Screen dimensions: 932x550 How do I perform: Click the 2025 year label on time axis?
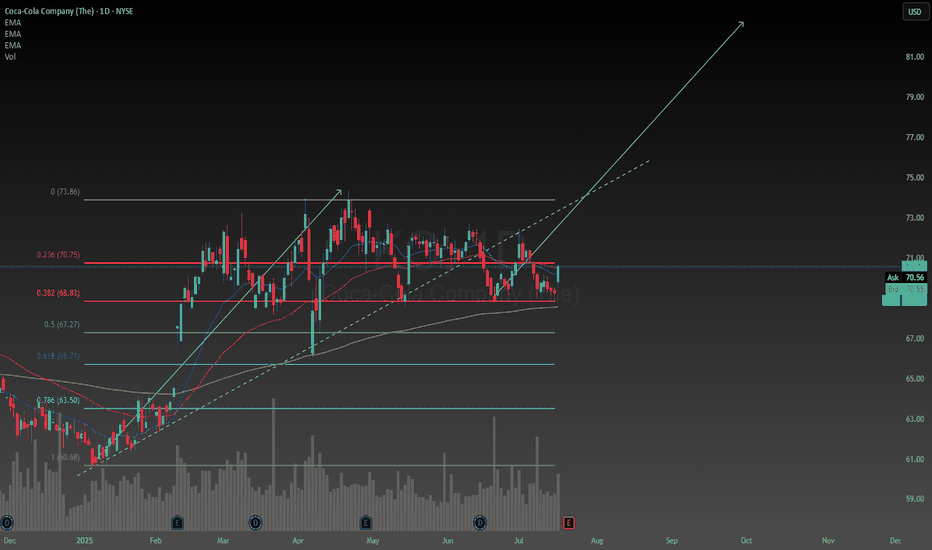click(84, 540)
